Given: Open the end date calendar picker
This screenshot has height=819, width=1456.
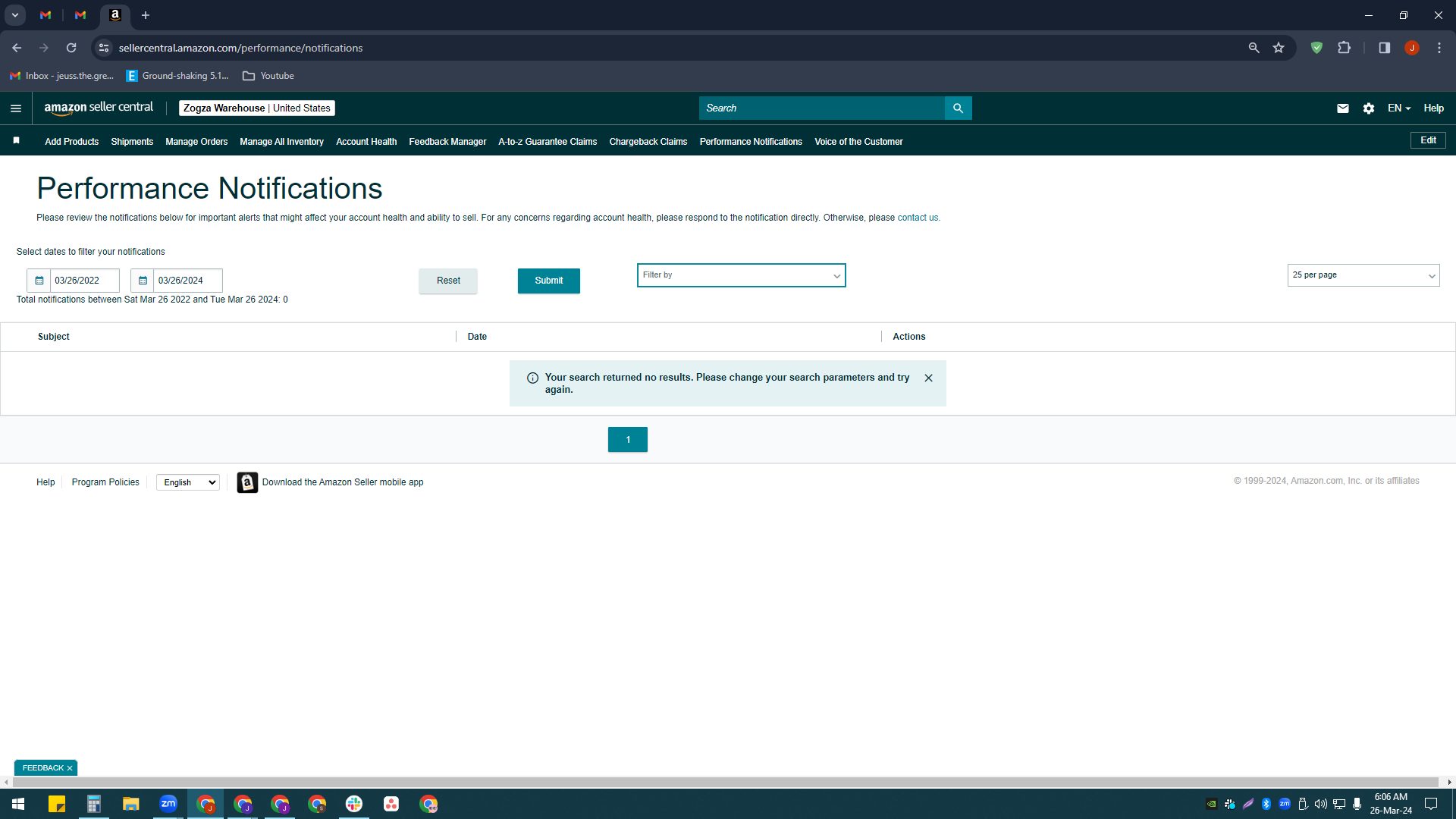Looking at the screenshot, I should (142, 281).
